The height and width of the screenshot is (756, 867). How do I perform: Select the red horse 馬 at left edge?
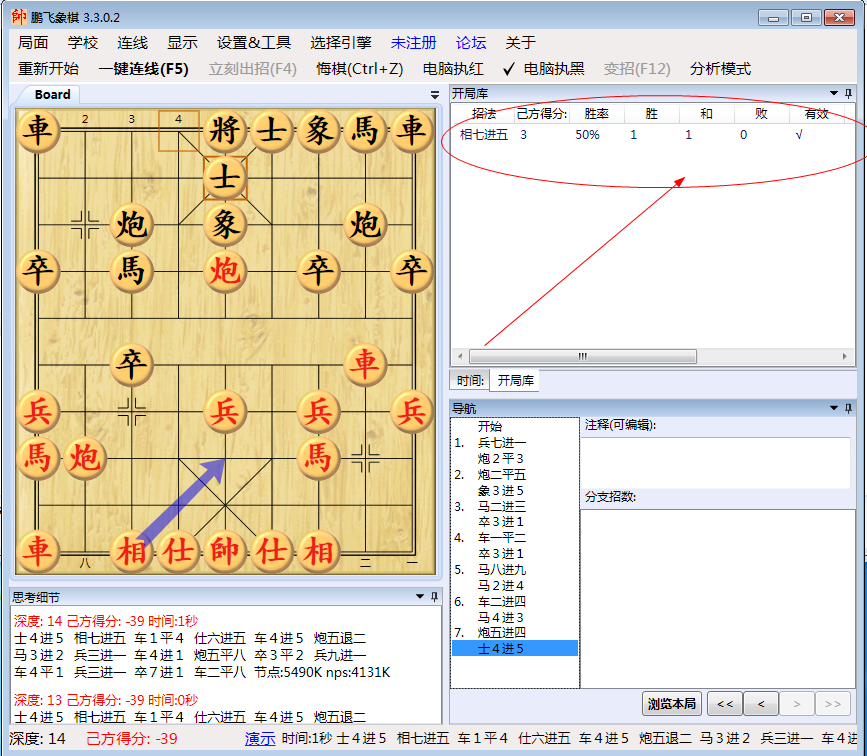(x=38, y=458)
